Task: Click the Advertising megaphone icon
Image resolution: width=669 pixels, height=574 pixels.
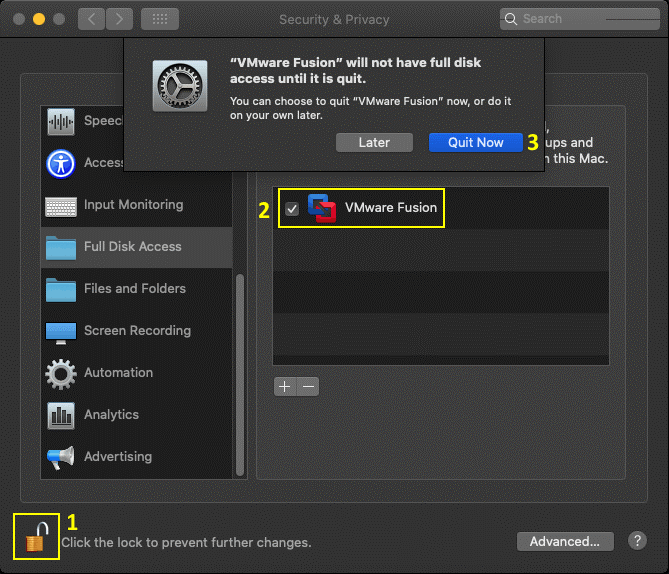Action: [x=61, y=457]
